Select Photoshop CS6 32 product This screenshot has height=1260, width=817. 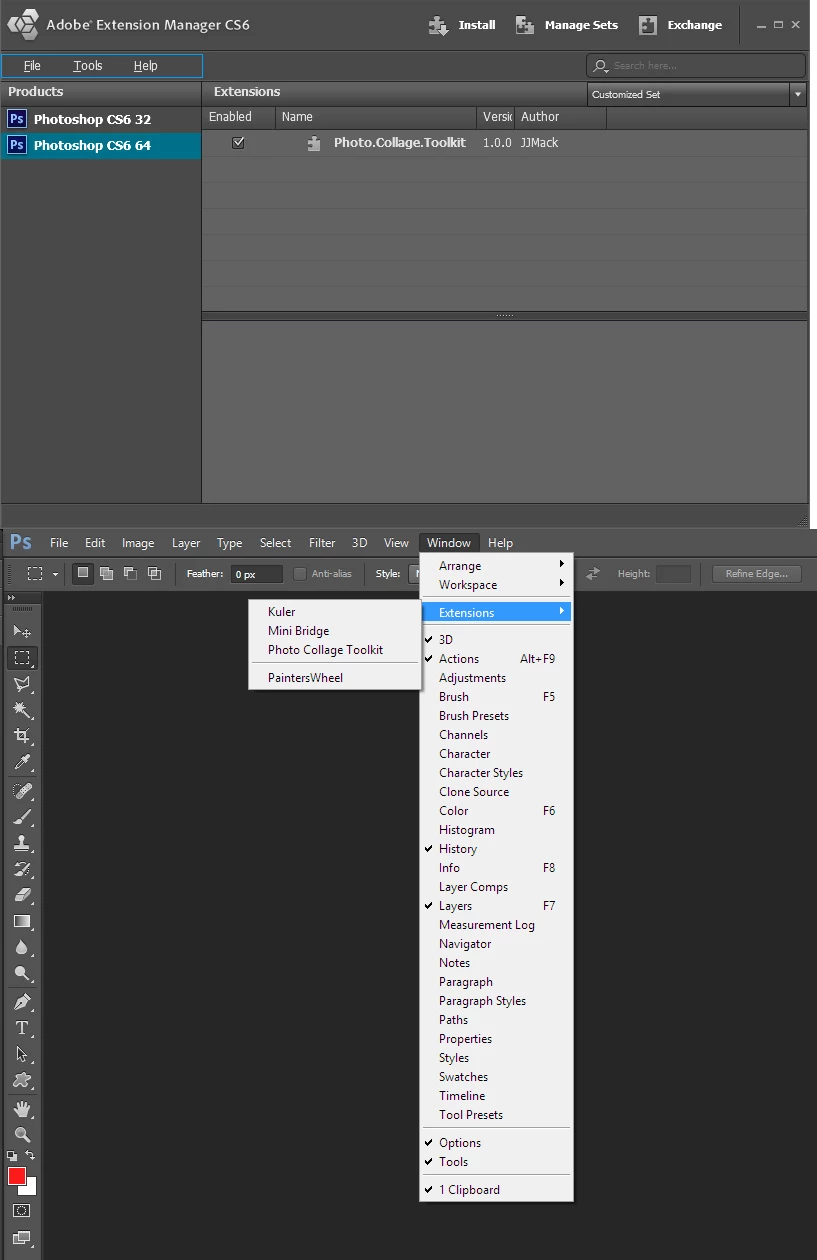pyautogui.click(x=100, y=119)
